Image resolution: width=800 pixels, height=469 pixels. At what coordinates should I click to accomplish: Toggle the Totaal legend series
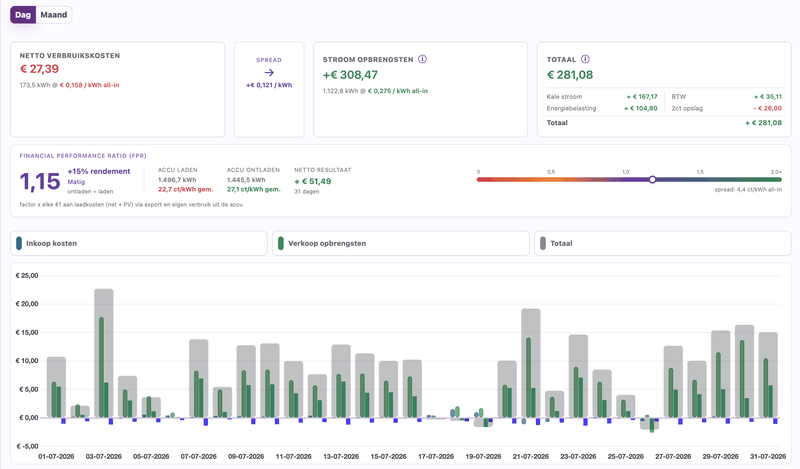coord(662,243)
